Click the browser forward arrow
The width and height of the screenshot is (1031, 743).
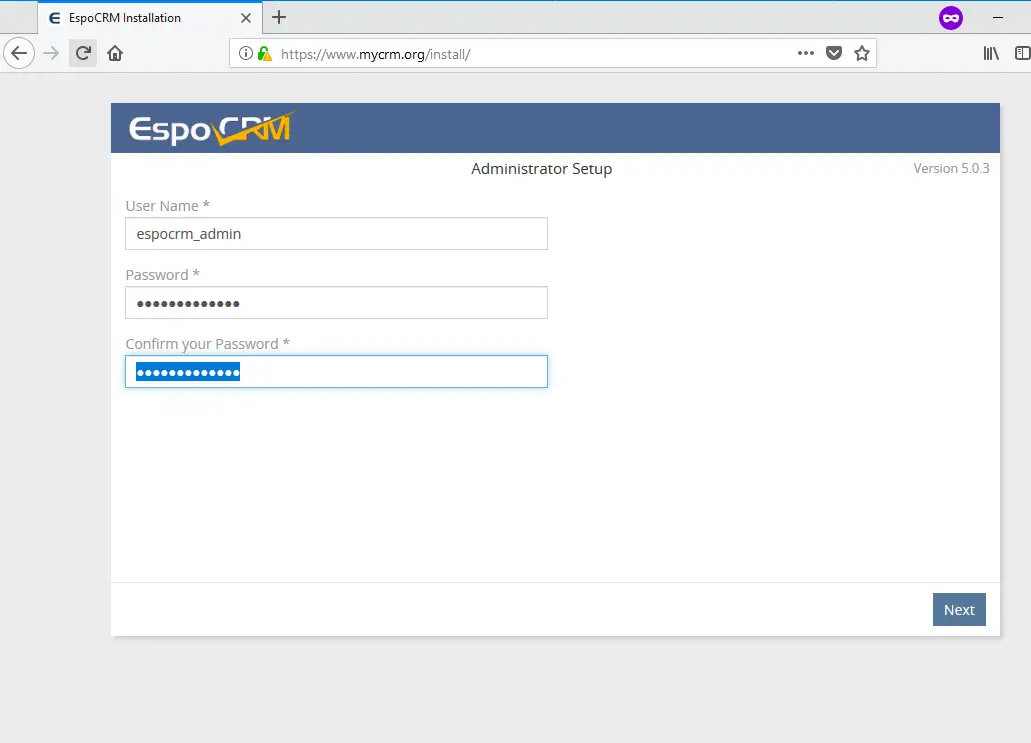coord(51,53)
